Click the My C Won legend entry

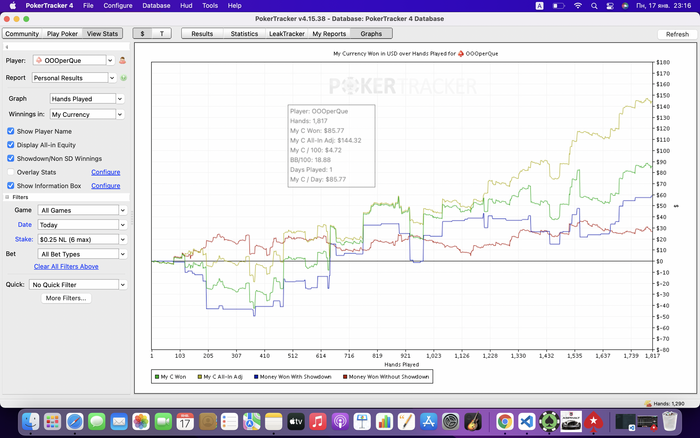(x=171, y=377)
